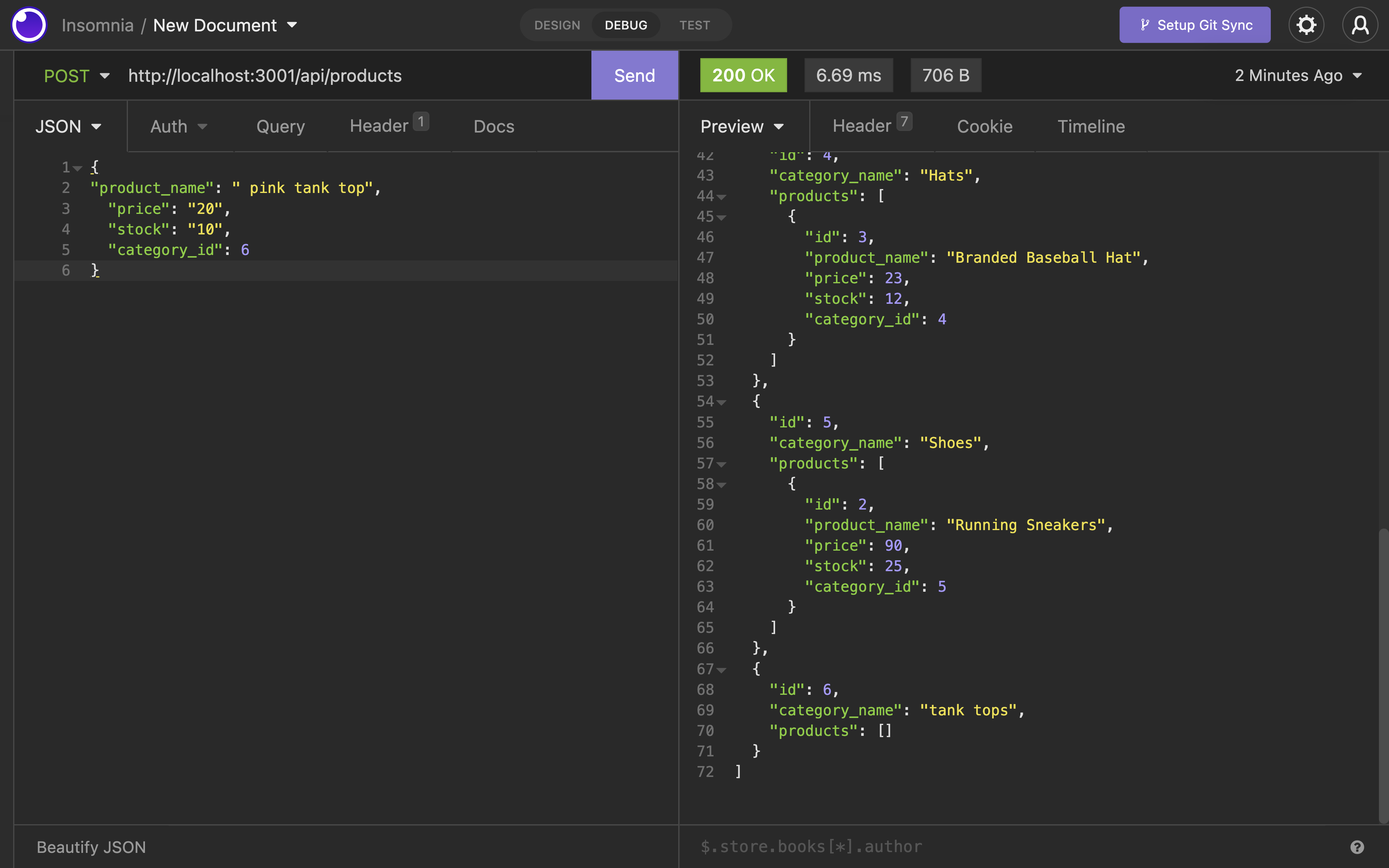Click Beautify JSON

point(91,846)
